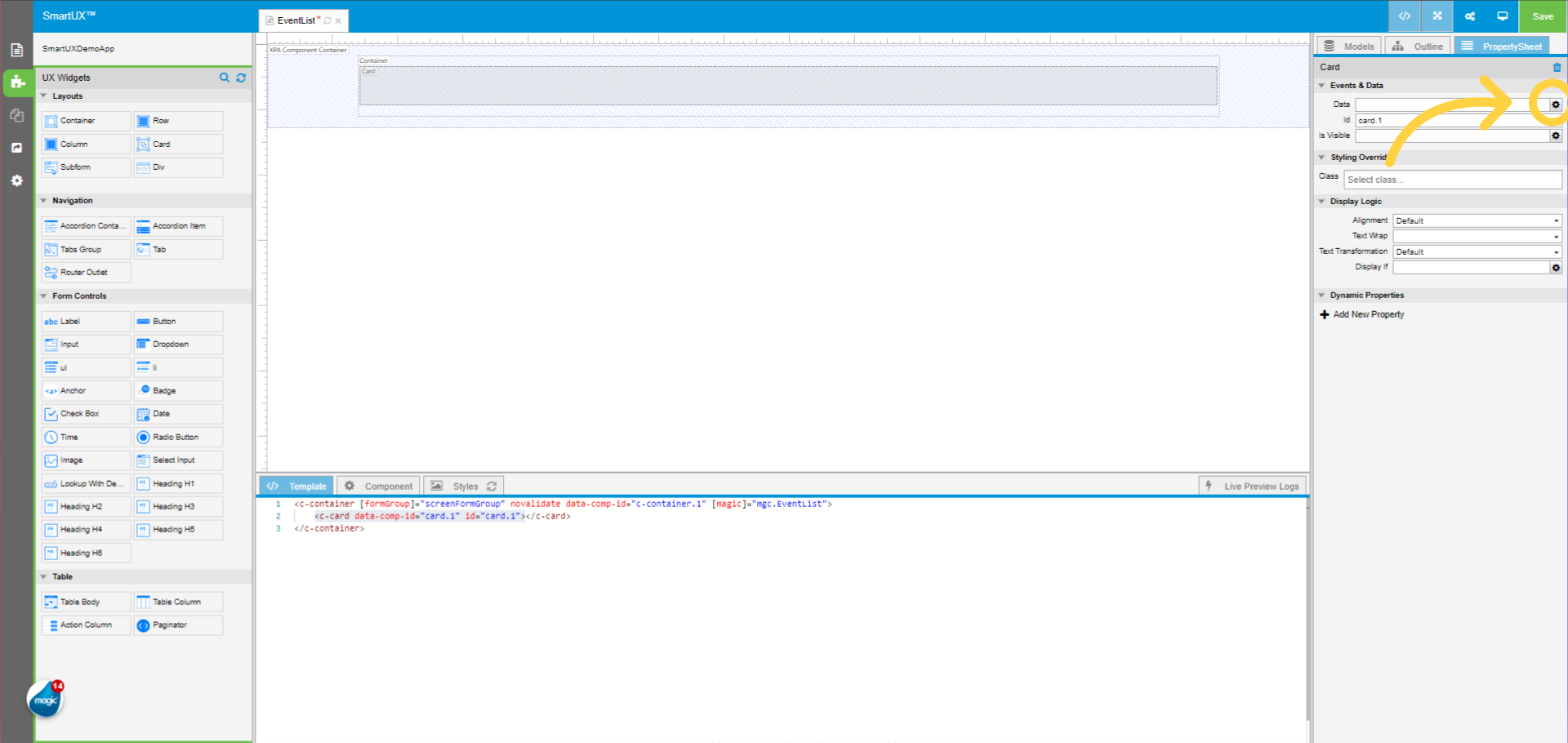
Task: Focus the Select class input
Action: tap(1453, 180)
